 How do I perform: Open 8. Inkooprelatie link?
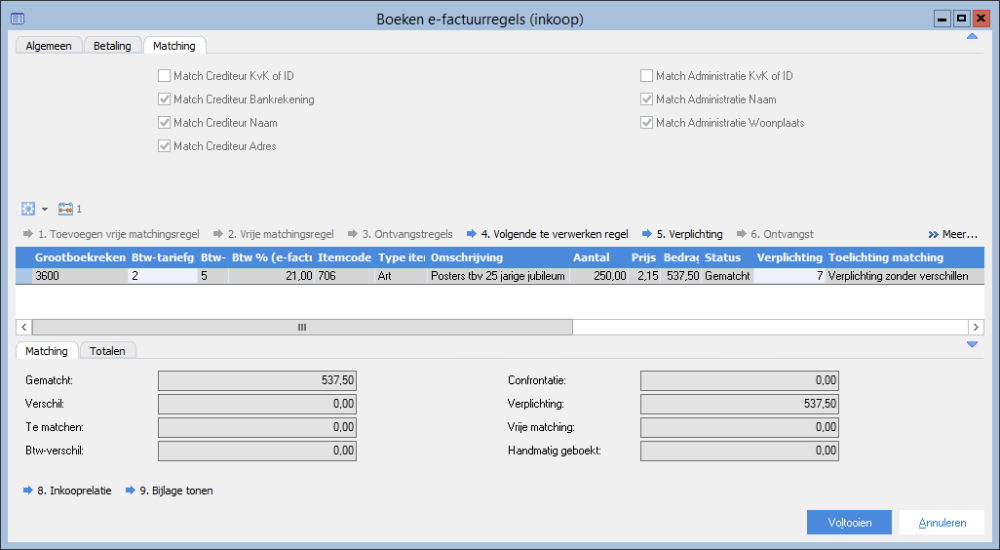67,491
